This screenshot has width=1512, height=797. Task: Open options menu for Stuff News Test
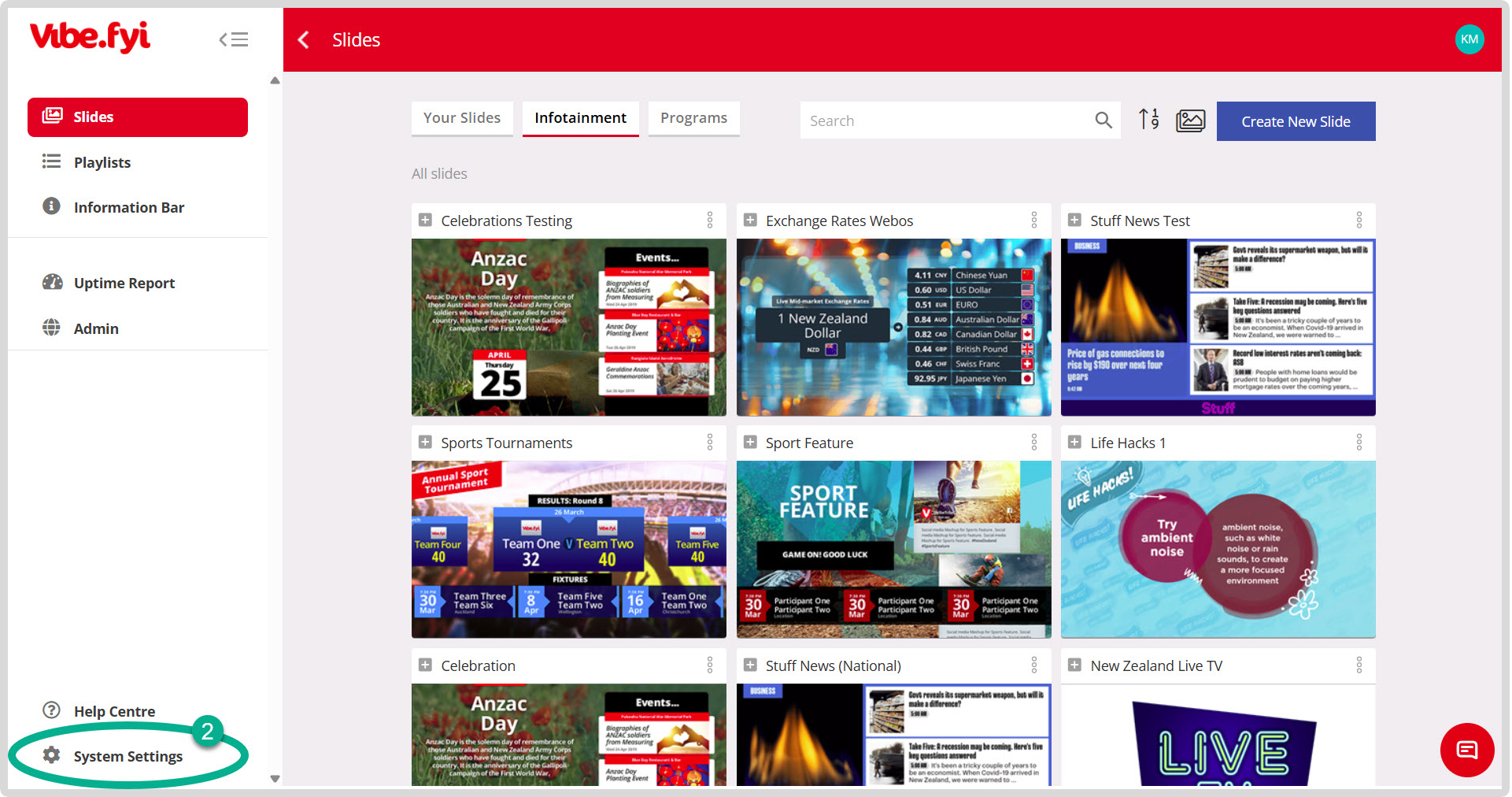(x=1359, y=221)
